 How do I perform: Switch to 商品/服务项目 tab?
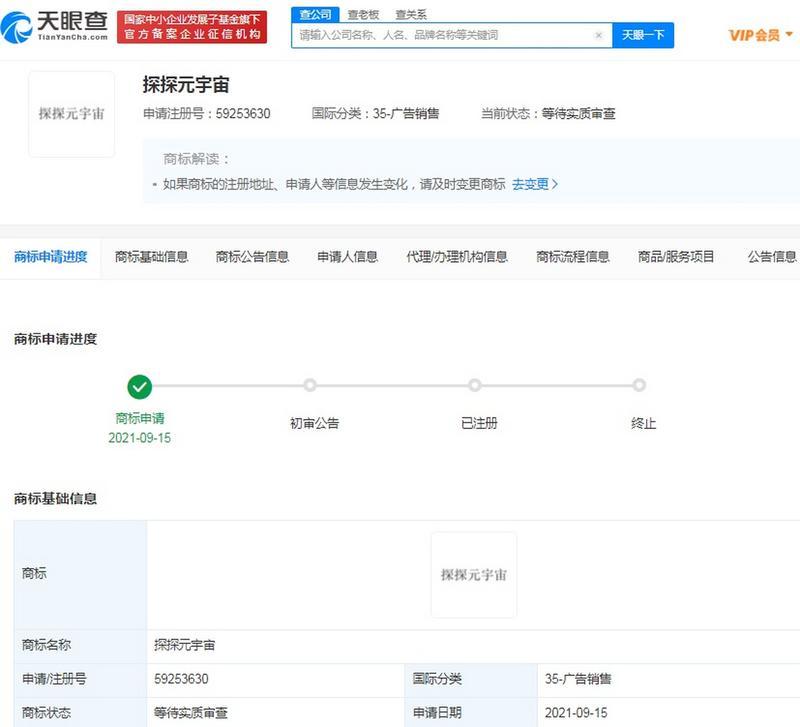coord(676,257)
